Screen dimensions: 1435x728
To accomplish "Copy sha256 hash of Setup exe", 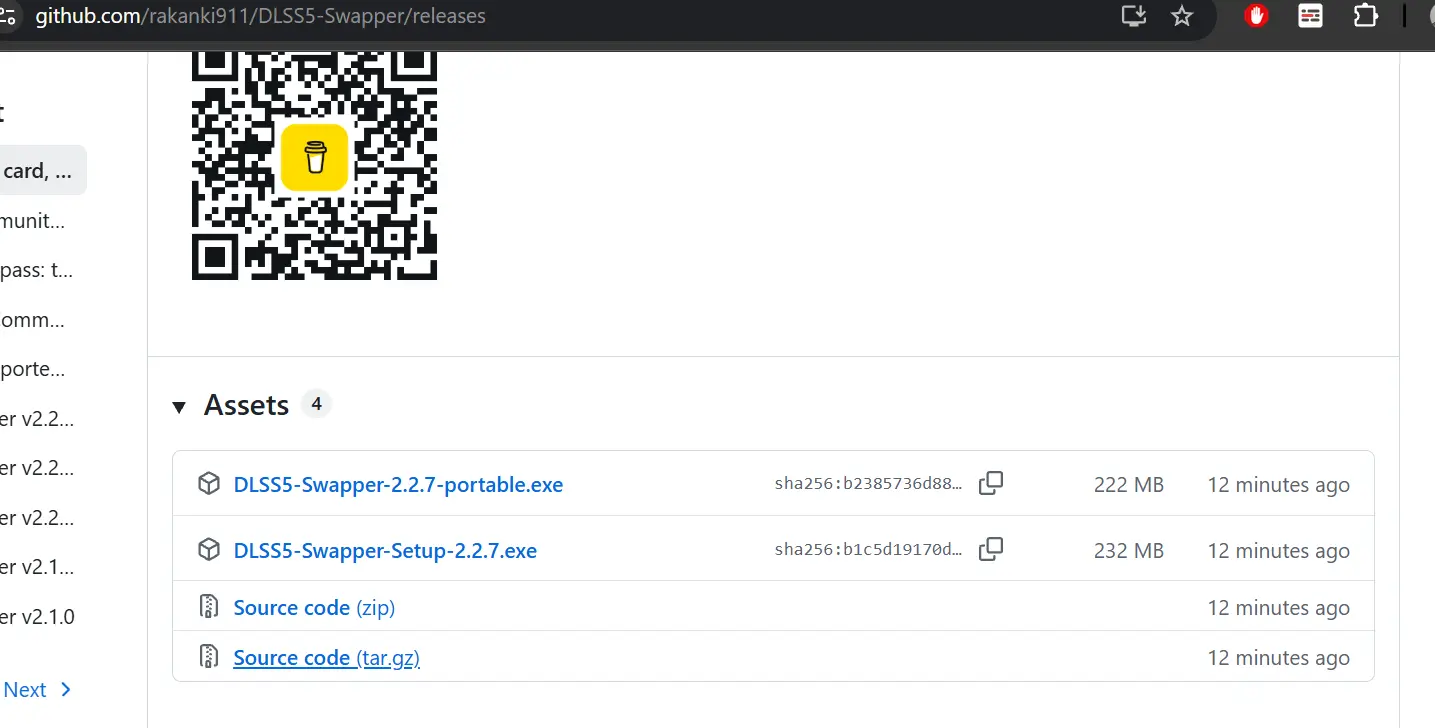I will 991,549.
